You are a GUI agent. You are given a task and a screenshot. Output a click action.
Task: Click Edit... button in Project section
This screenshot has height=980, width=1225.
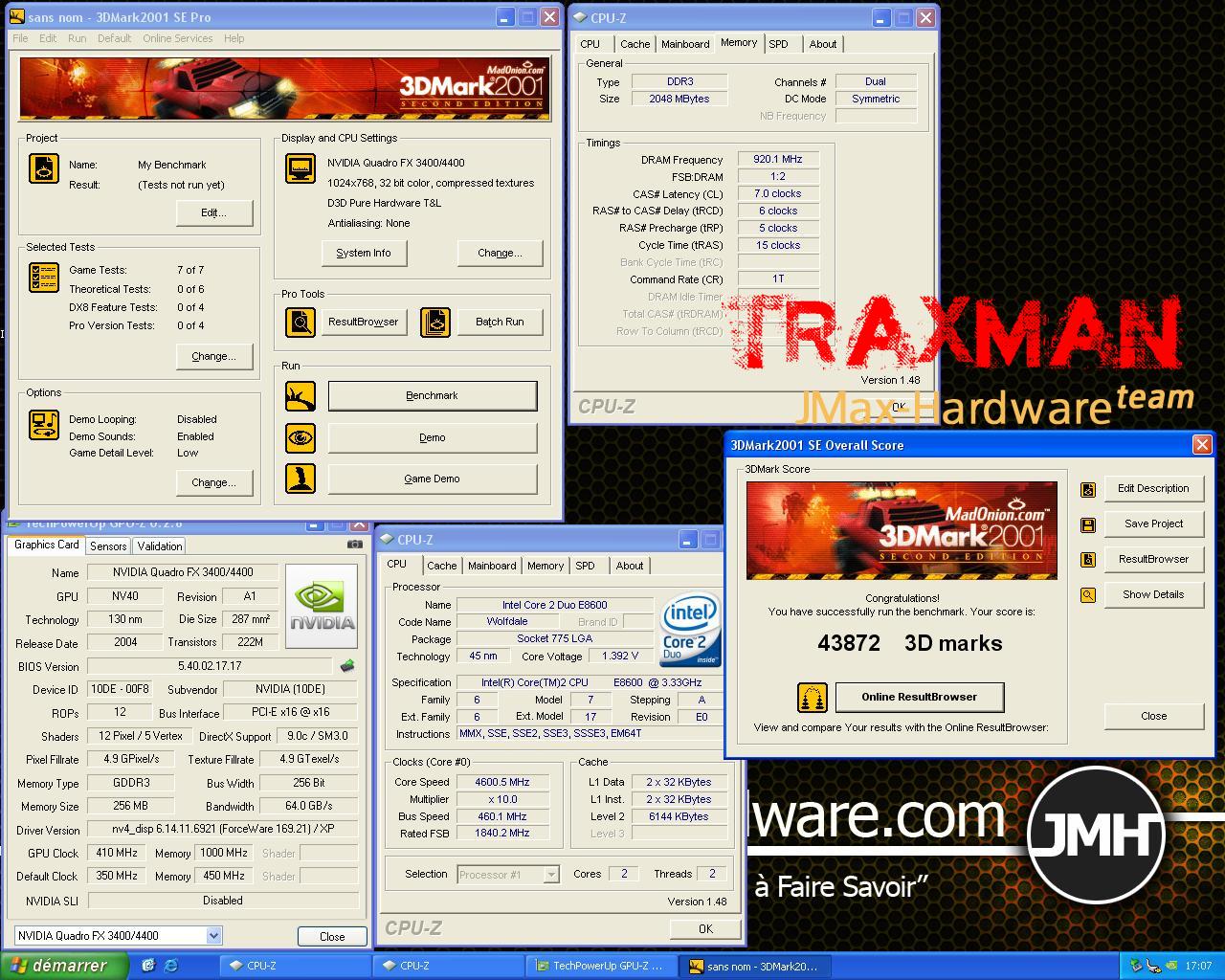[x=214, y=212]
